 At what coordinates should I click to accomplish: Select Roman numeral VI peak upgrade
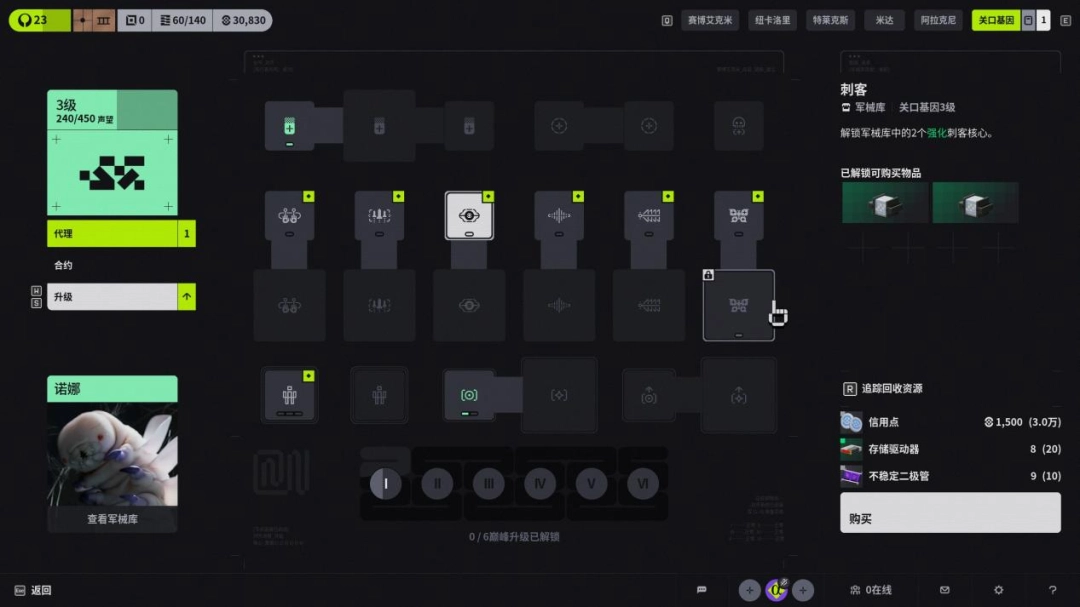(x=643, y=484)
